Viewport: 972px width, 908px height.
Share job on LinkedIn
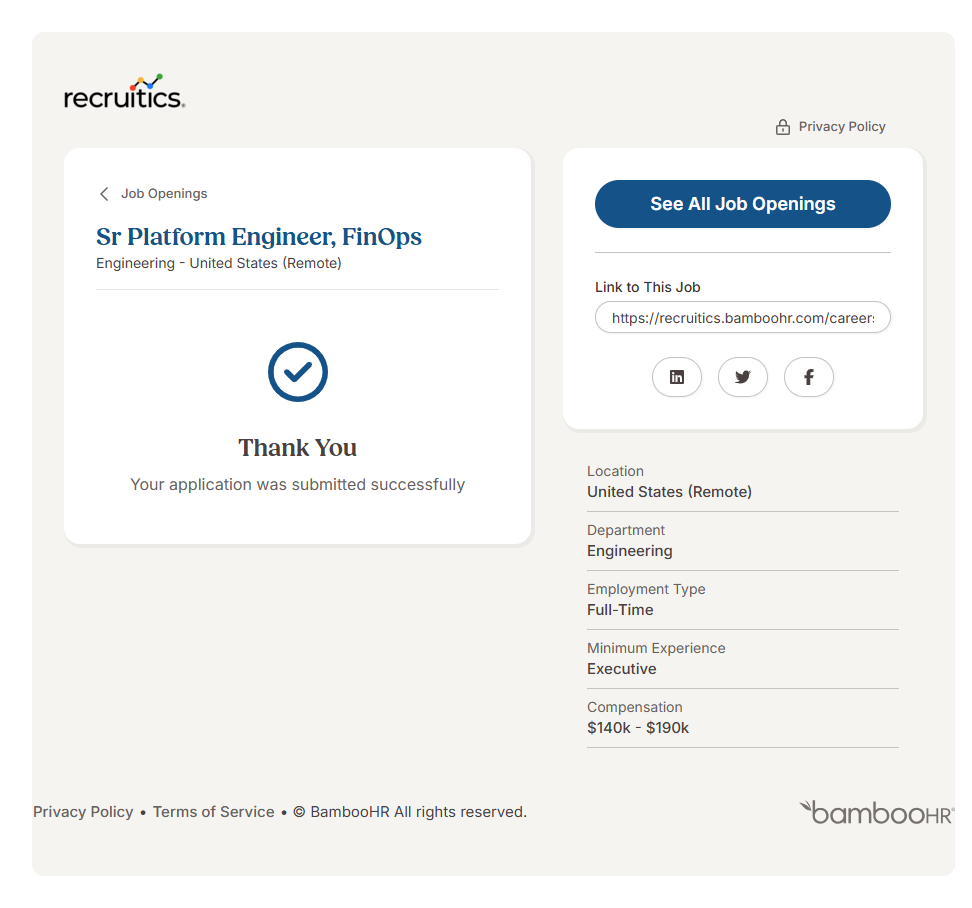677,377
